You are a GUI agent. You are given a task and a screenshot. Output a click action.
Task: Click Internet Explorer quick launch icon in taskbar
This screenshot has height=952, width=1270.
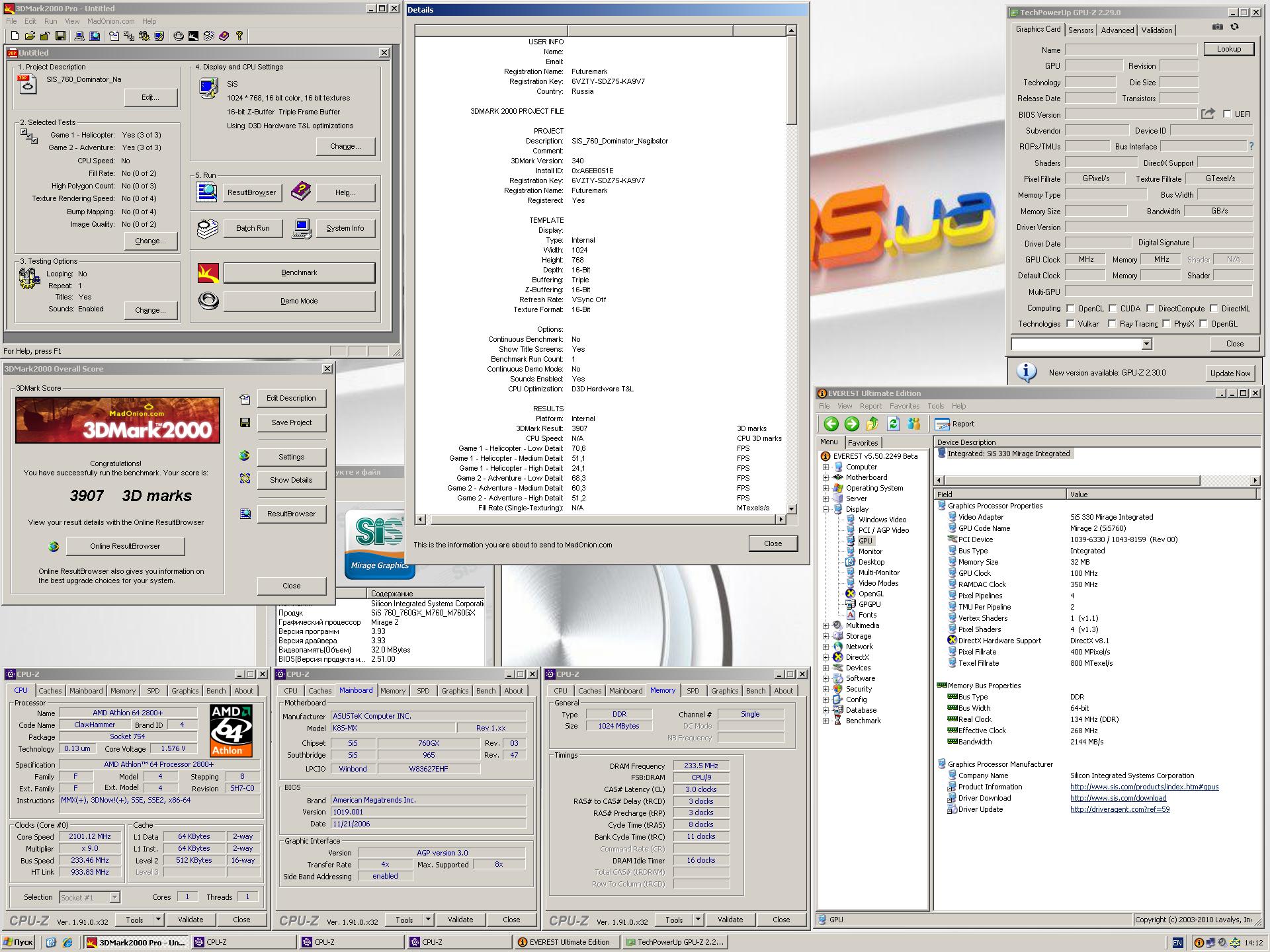tap(67, 942)
